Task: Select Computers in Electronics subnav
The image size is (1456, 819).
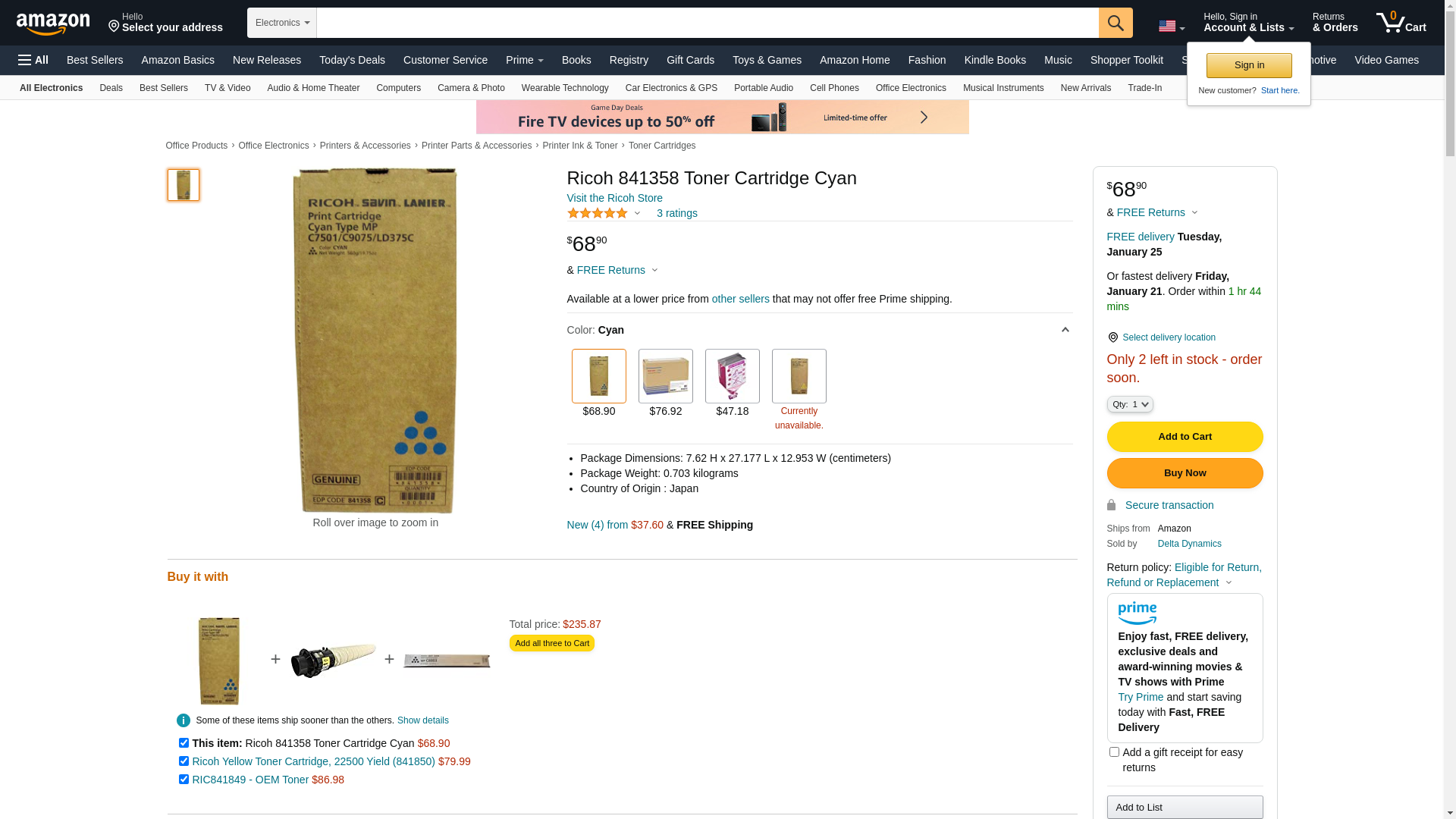Action: pos(398,88)
